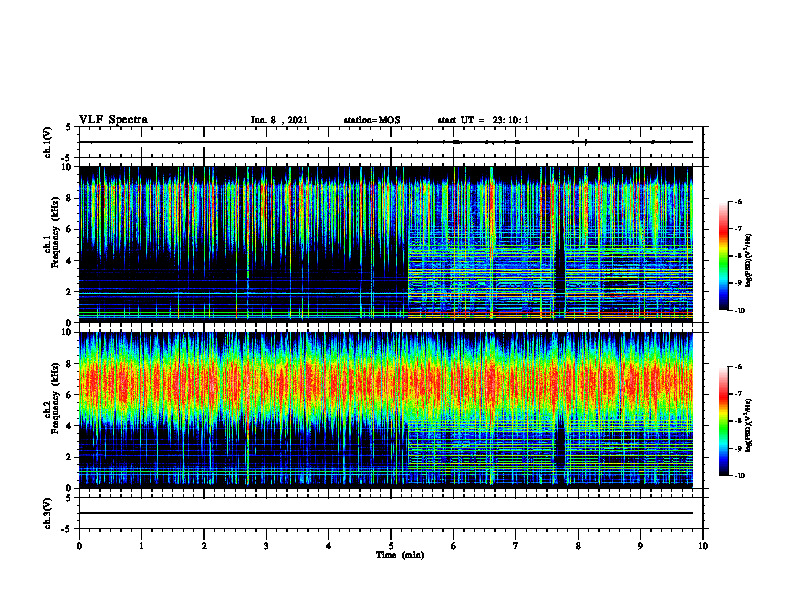Click the "8" kHz tick of ch.2 frequency axis
This screenshot has height=612, width=792.
(70, 364)
